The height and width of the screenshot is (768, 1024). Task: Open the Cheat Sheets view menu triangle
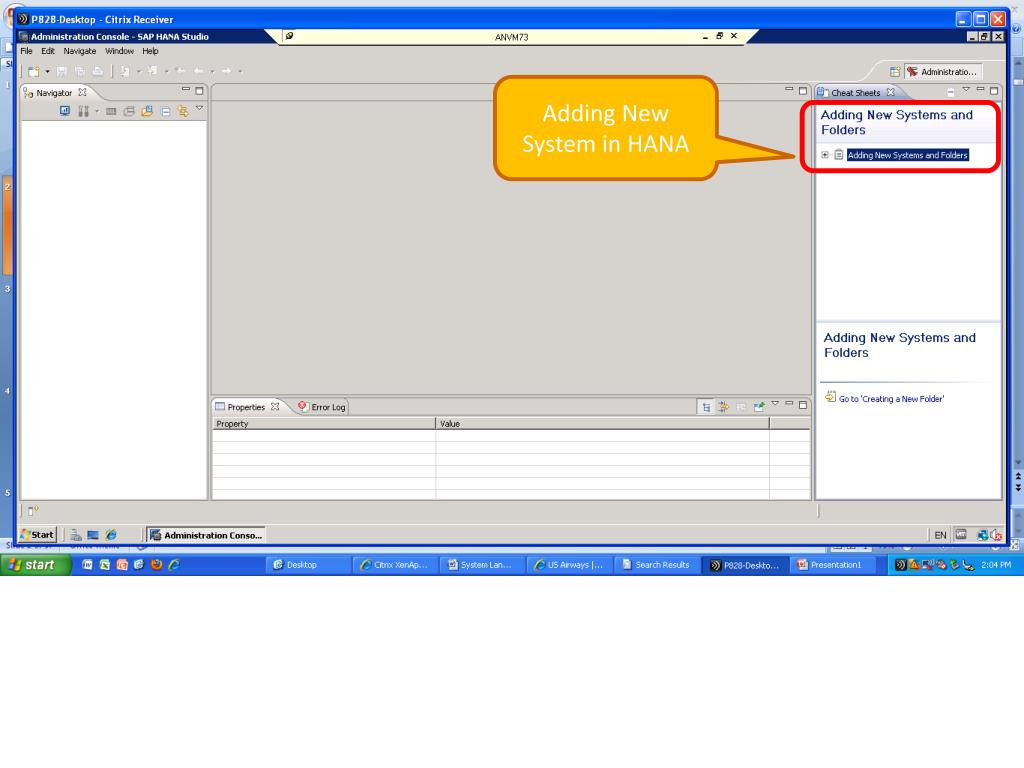966,89
